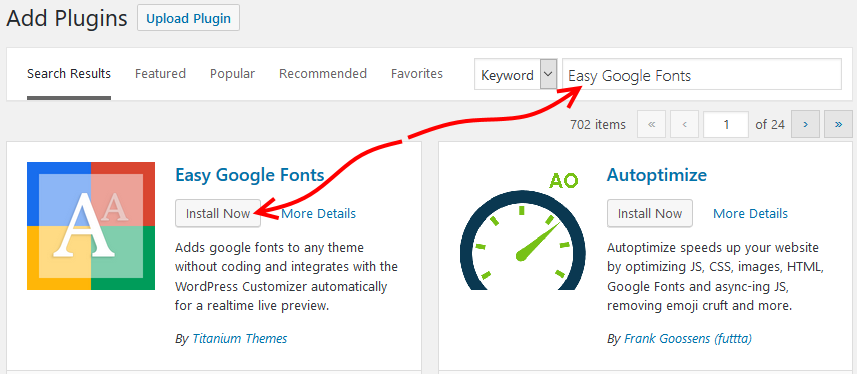The height and width of the screenshot is (374, 857).
Task: Click the "Autoptimize speeds up your website" description
Action: click(x=715, y=277)
